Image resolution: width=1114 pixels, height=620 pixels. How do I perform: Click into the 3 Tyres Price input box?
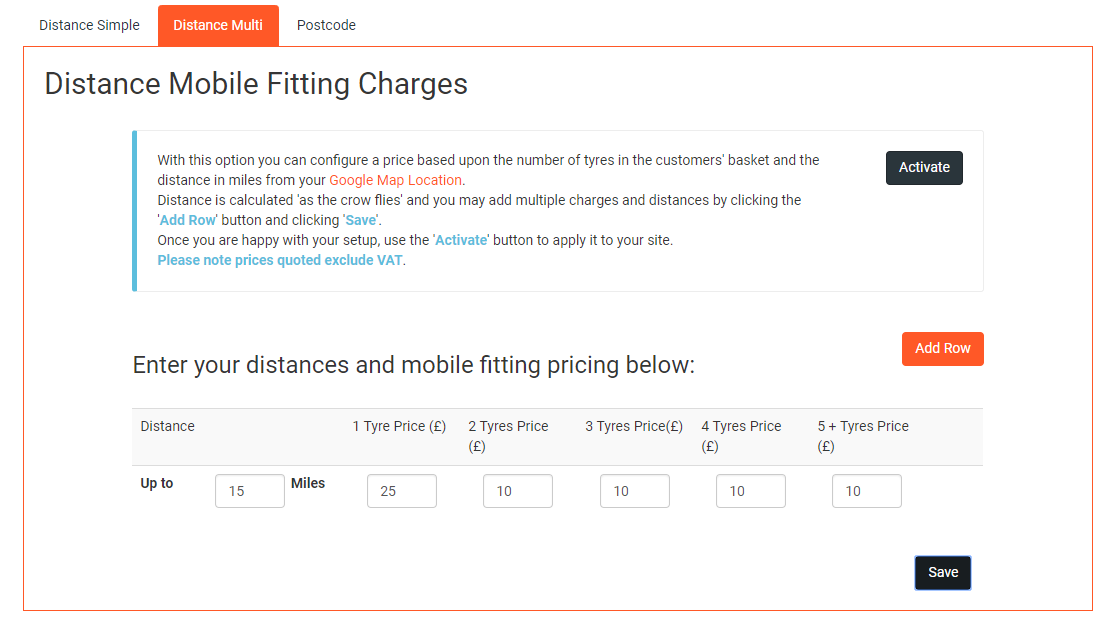pyautogui.click(x=634, y=491)
